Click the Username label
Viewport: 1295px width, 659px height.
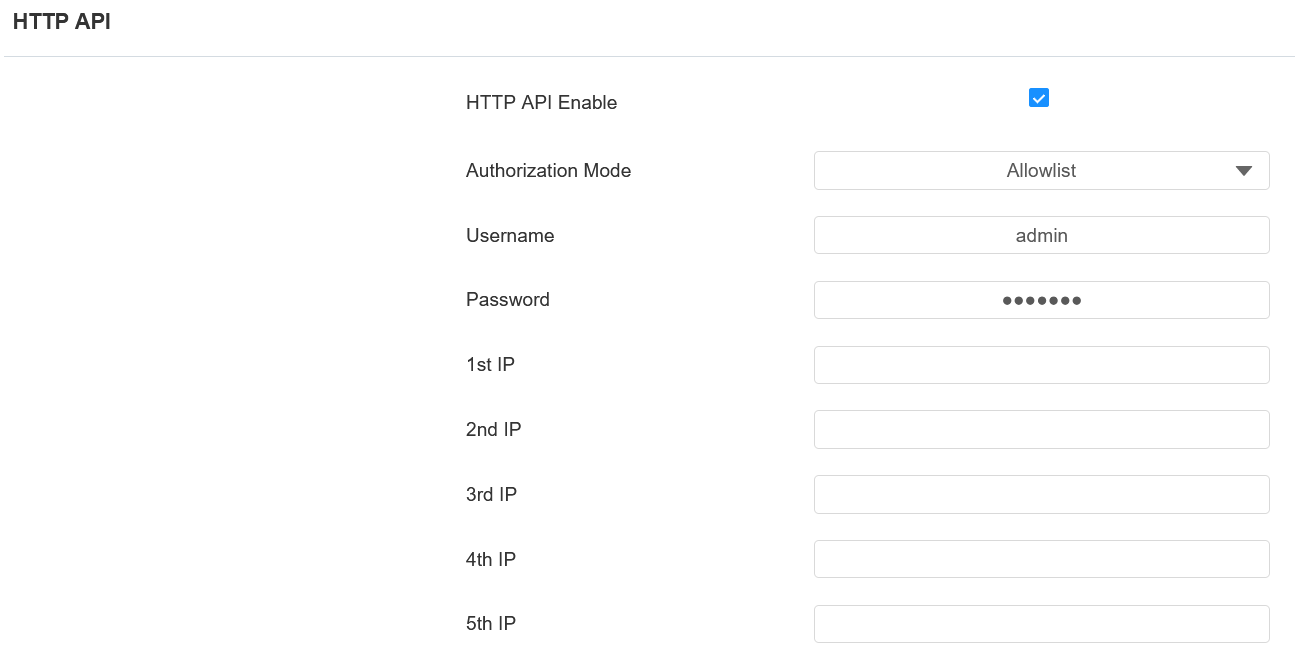(x=510, y=236)
